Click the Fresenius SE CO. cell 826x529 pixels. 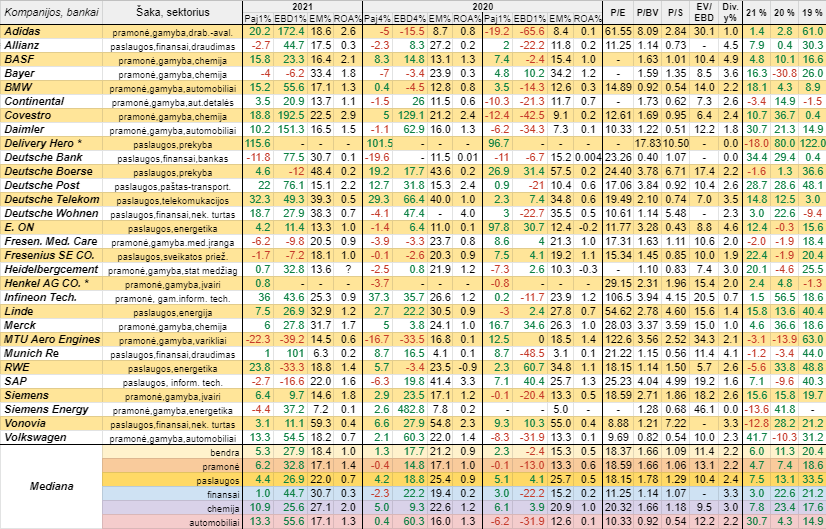(51, 256)
